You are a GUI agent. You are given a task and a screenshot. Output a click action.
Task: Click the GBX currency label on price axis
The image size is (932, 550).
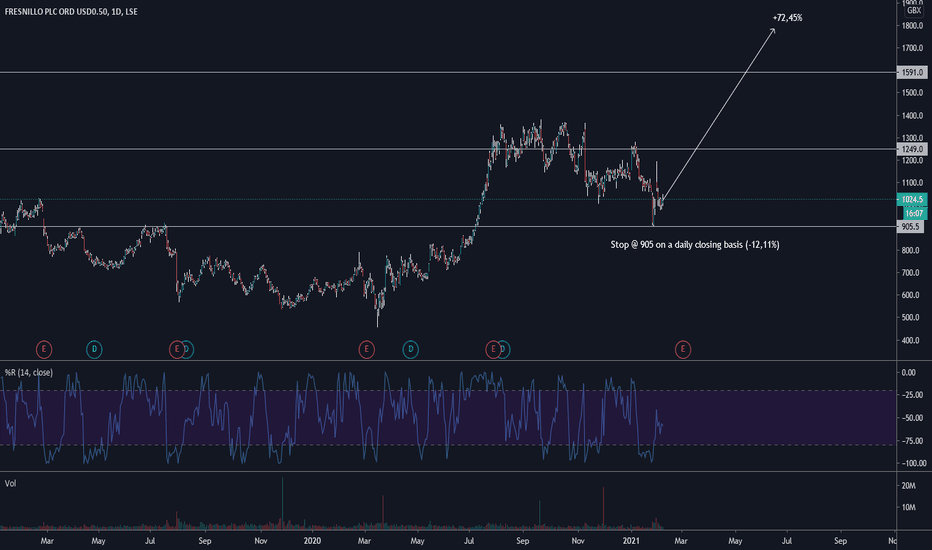pos(914,11)
